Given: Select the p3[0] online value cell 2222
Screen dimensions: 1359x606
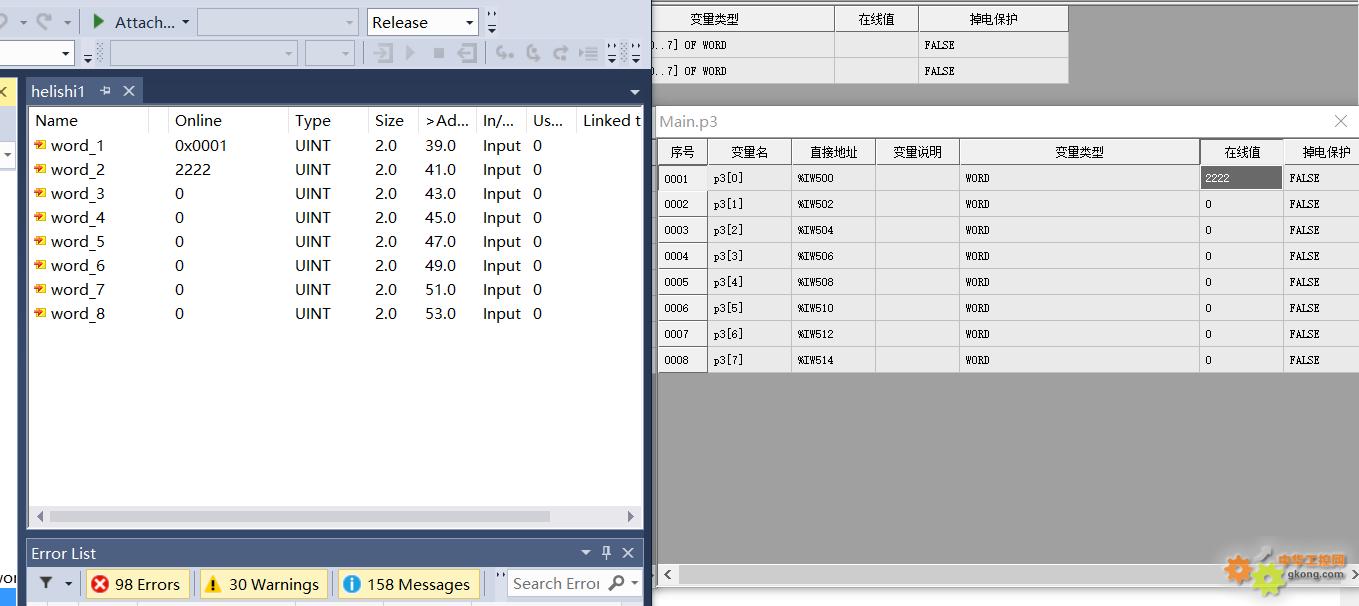Looking at the screenshot, I should pos(1241,178).
